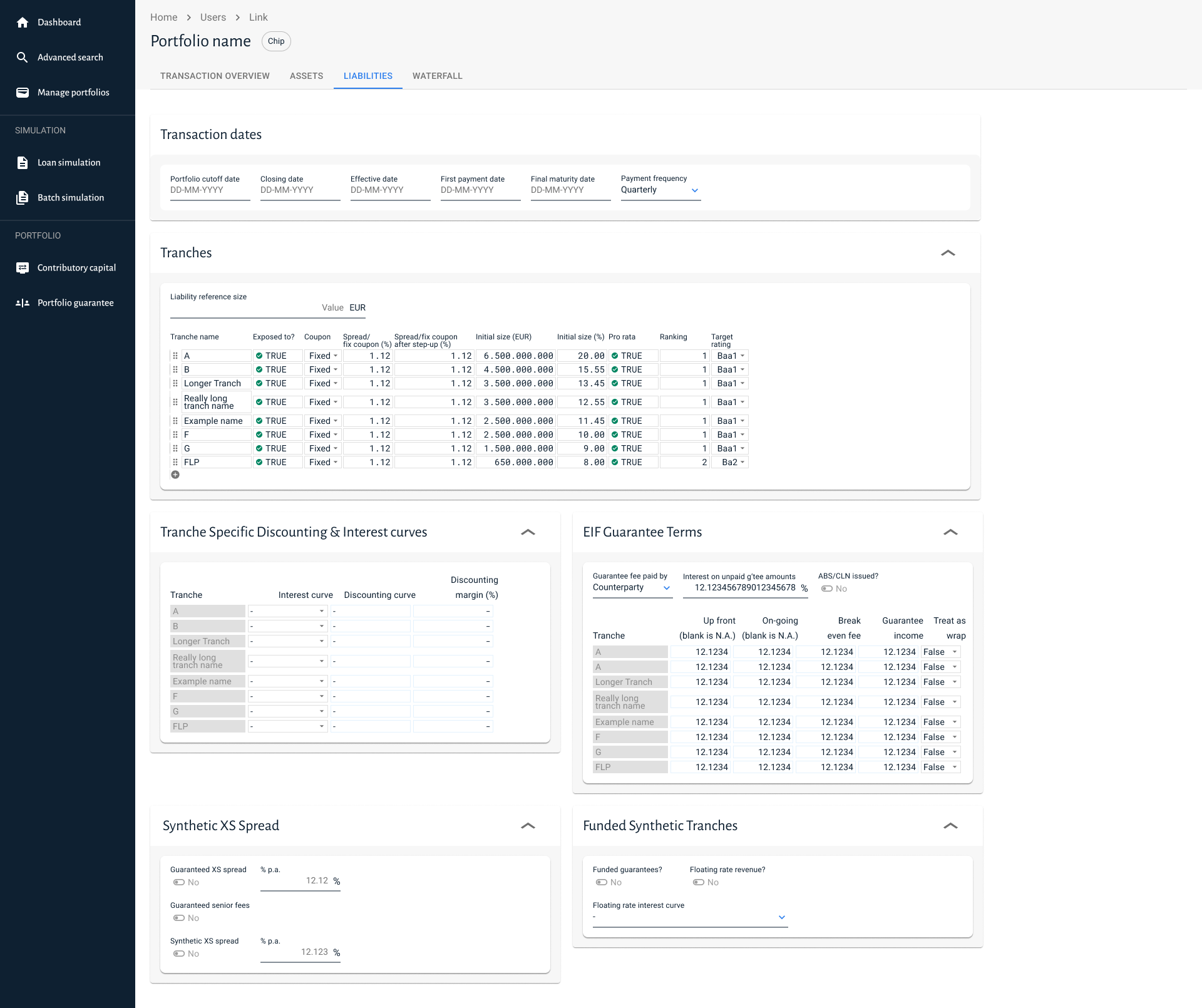
Task: Switch to Assets tab
Action: (x=307, y=76)
